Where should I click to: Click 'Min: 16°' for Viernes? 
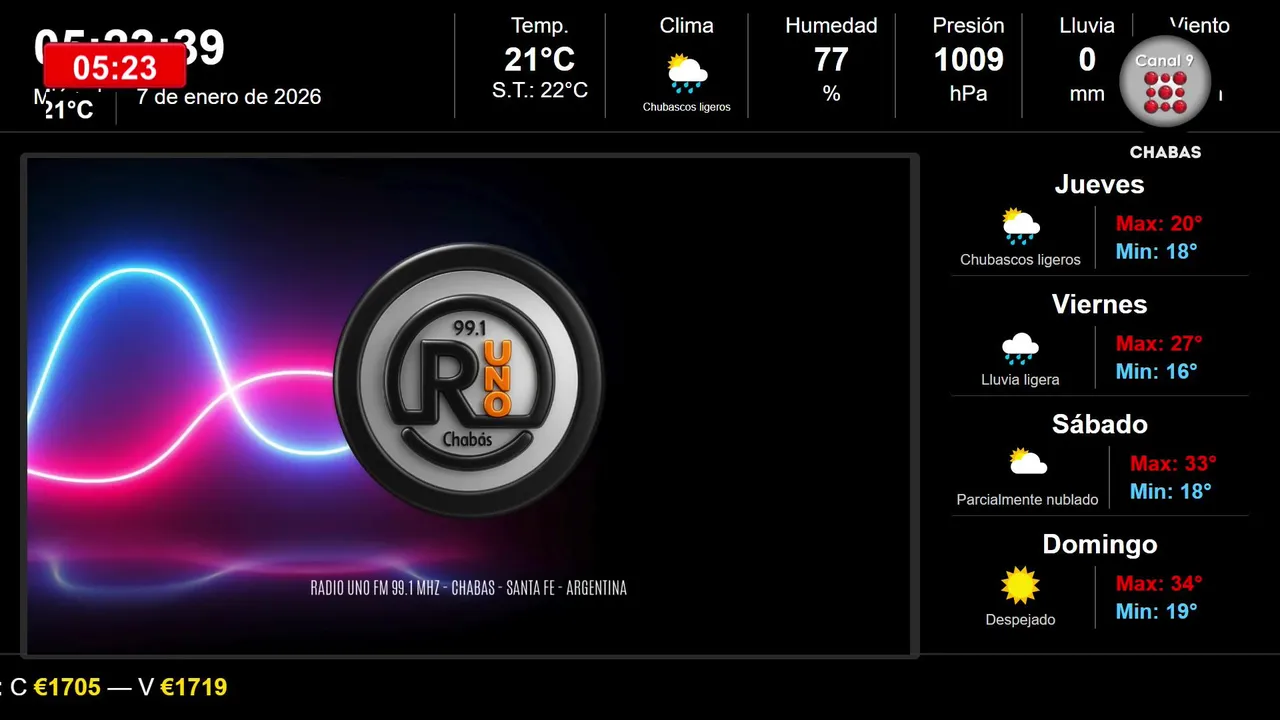click(x=1156, y=371)
